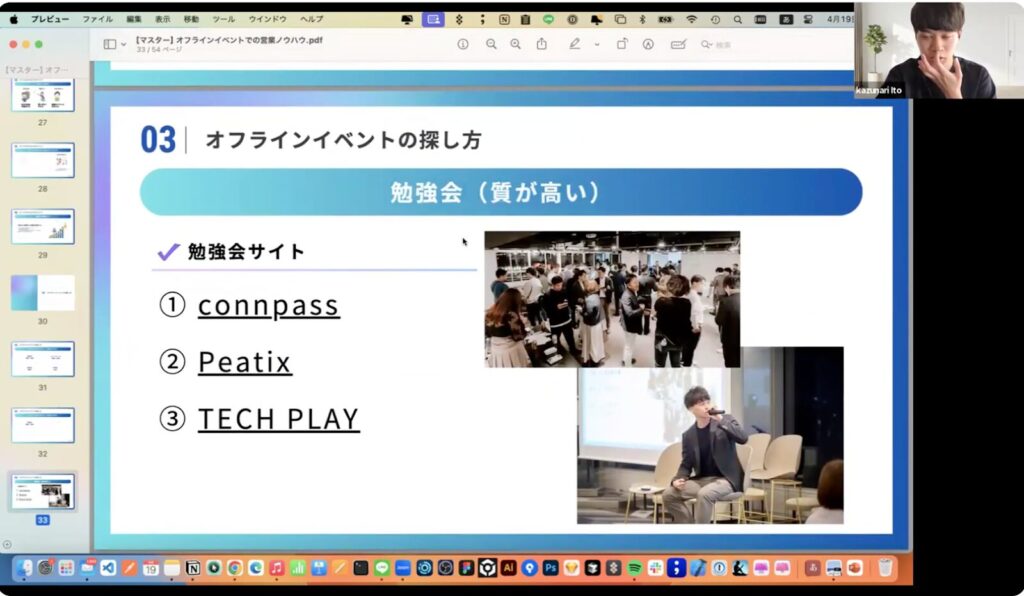1024x596 pixels.
Task: Zoom in using the plus magnifier
Action: [x=516, y=44]
